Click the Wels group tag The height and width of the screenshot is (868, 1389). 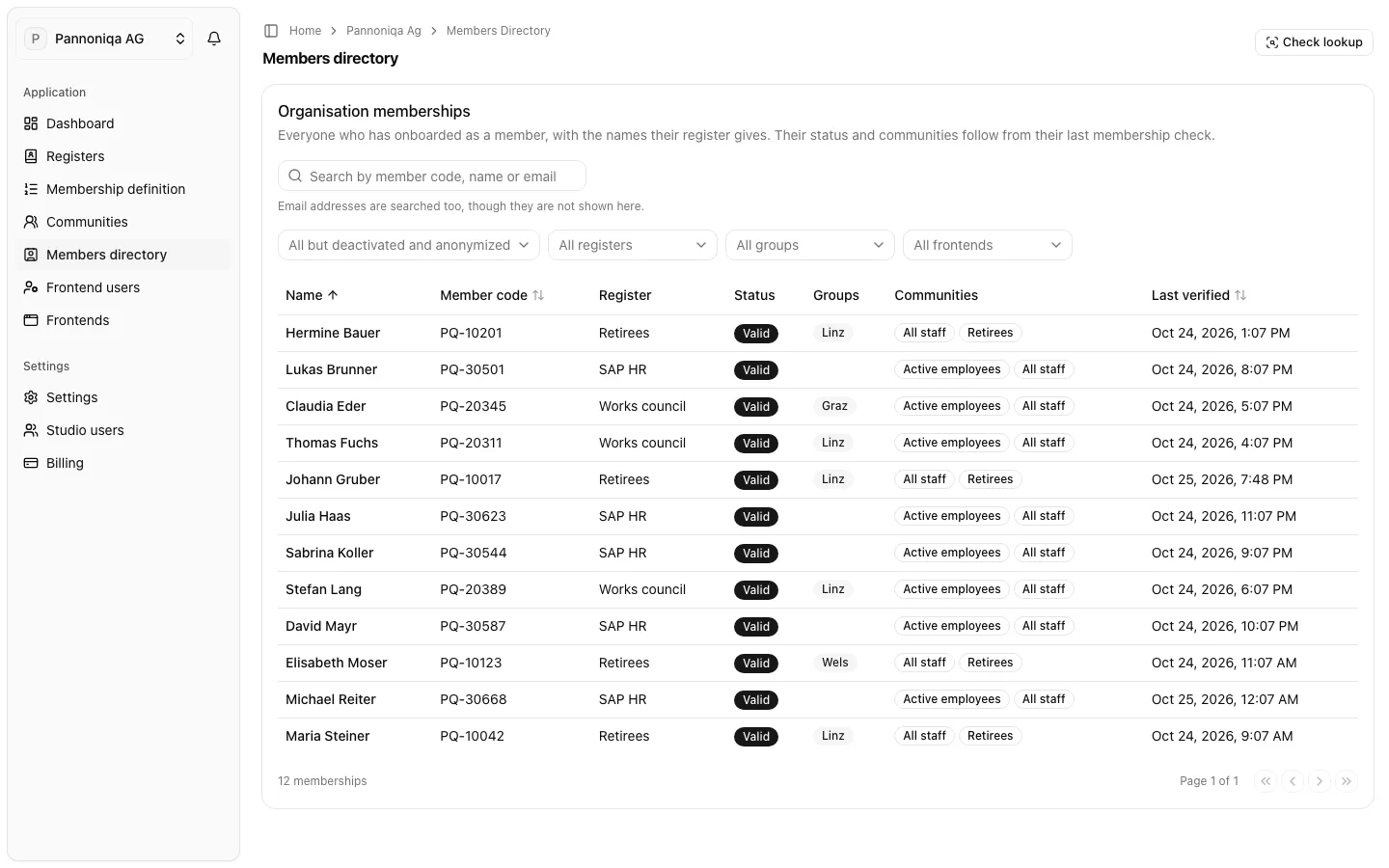coord(835,663)
